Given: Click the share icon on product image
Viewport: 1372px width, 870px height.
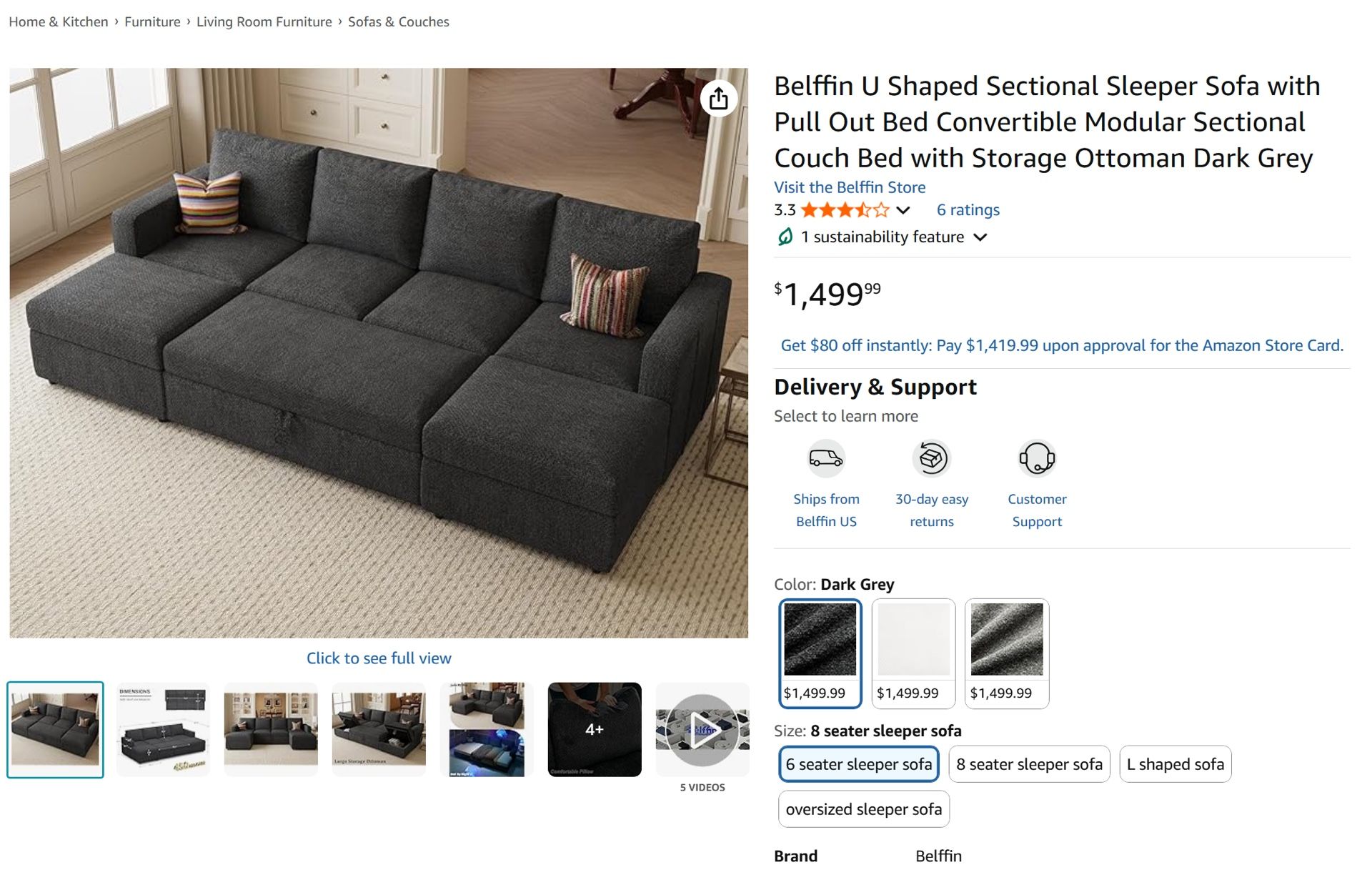Looking at the screenshot, I should point(719,98).
